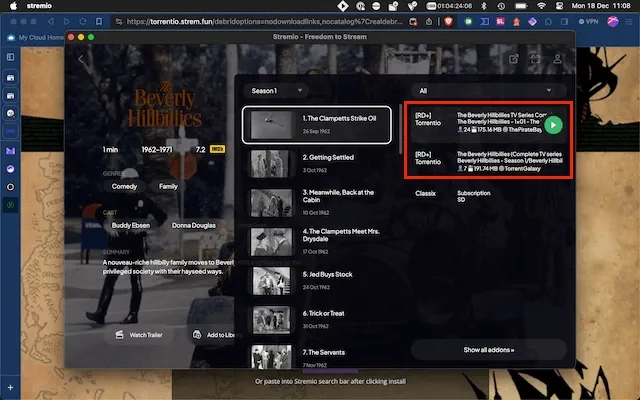The width and height of the screenshot is (640, 400).
Task: Switch to the My Cloud Home browser tab
Action: [36, 38]
